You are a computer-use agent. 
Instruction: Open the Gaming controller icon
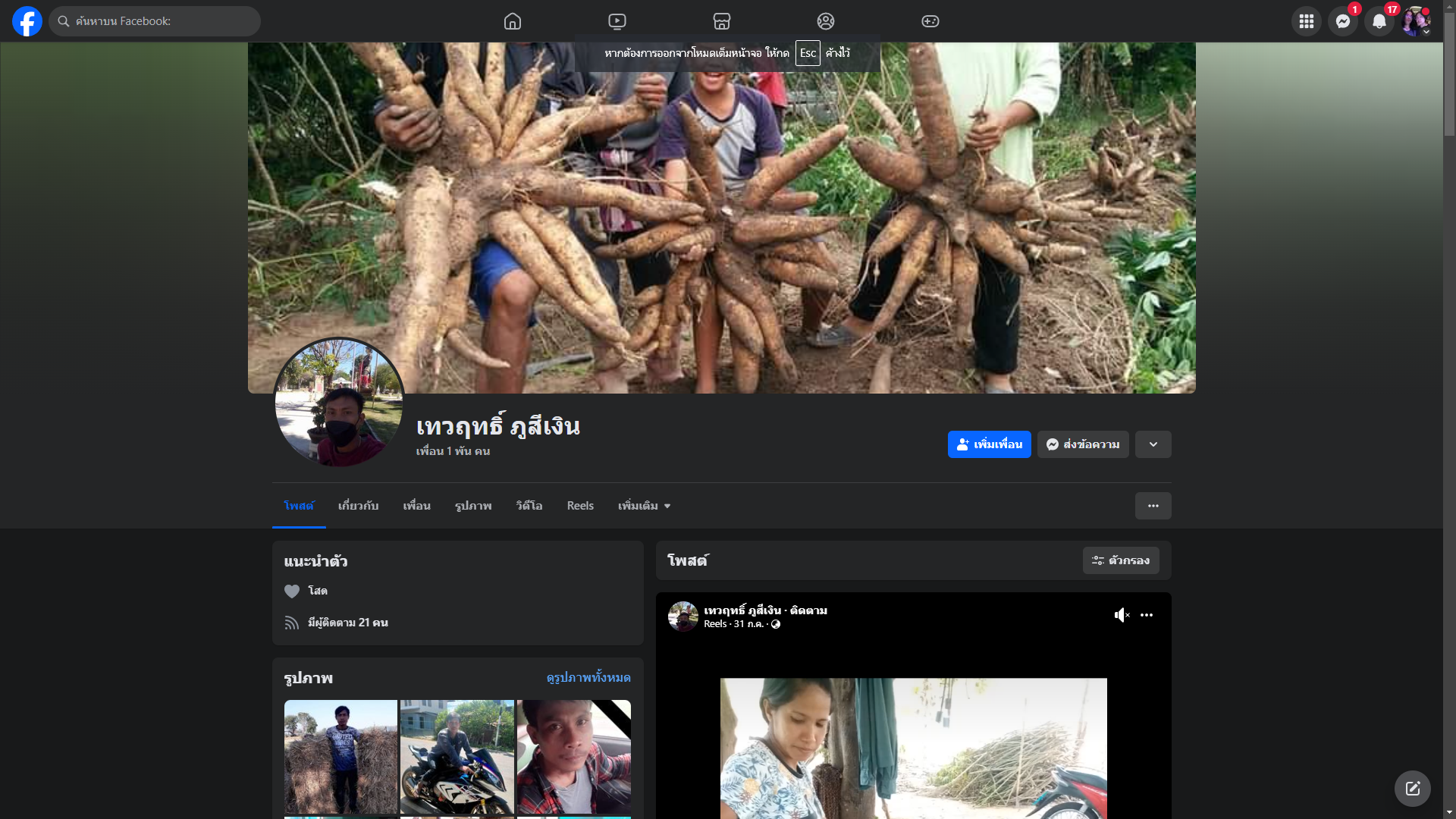pyautogui.click(x=930, y=21)
